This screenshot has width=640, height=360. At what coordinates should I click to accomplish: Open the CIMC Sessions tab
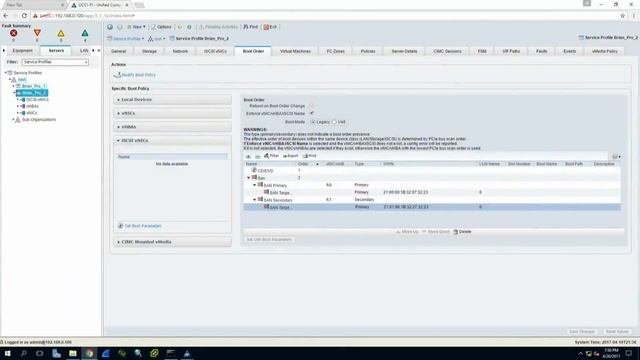(x=447, y=51)
